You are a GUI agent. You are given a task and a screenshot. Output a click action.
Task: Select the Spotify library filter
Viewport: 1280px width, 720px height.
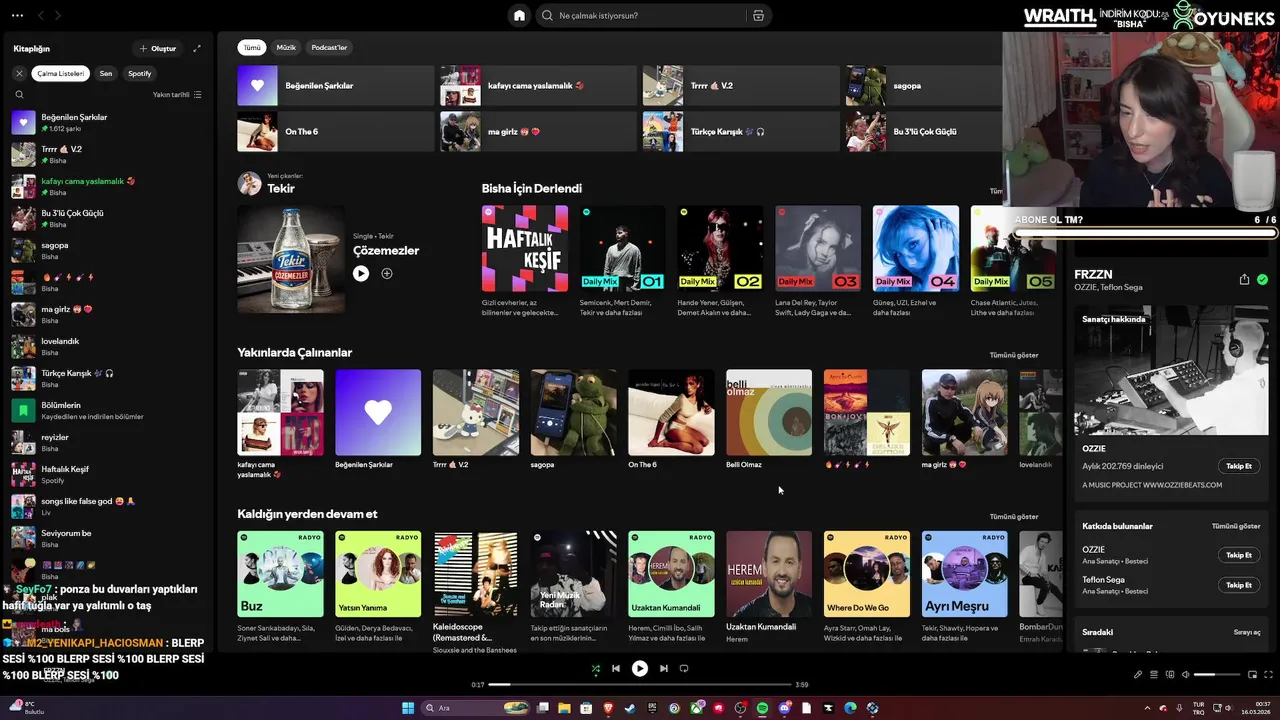[x=140, y=73]
